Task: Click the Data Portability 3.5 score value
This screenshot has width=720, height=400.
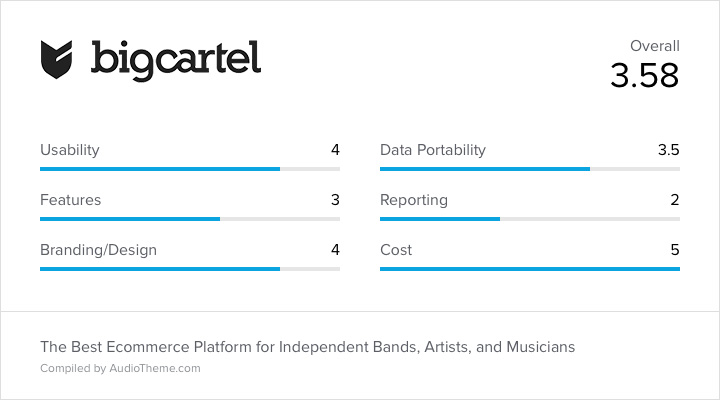Action: (x=669, y=150)
